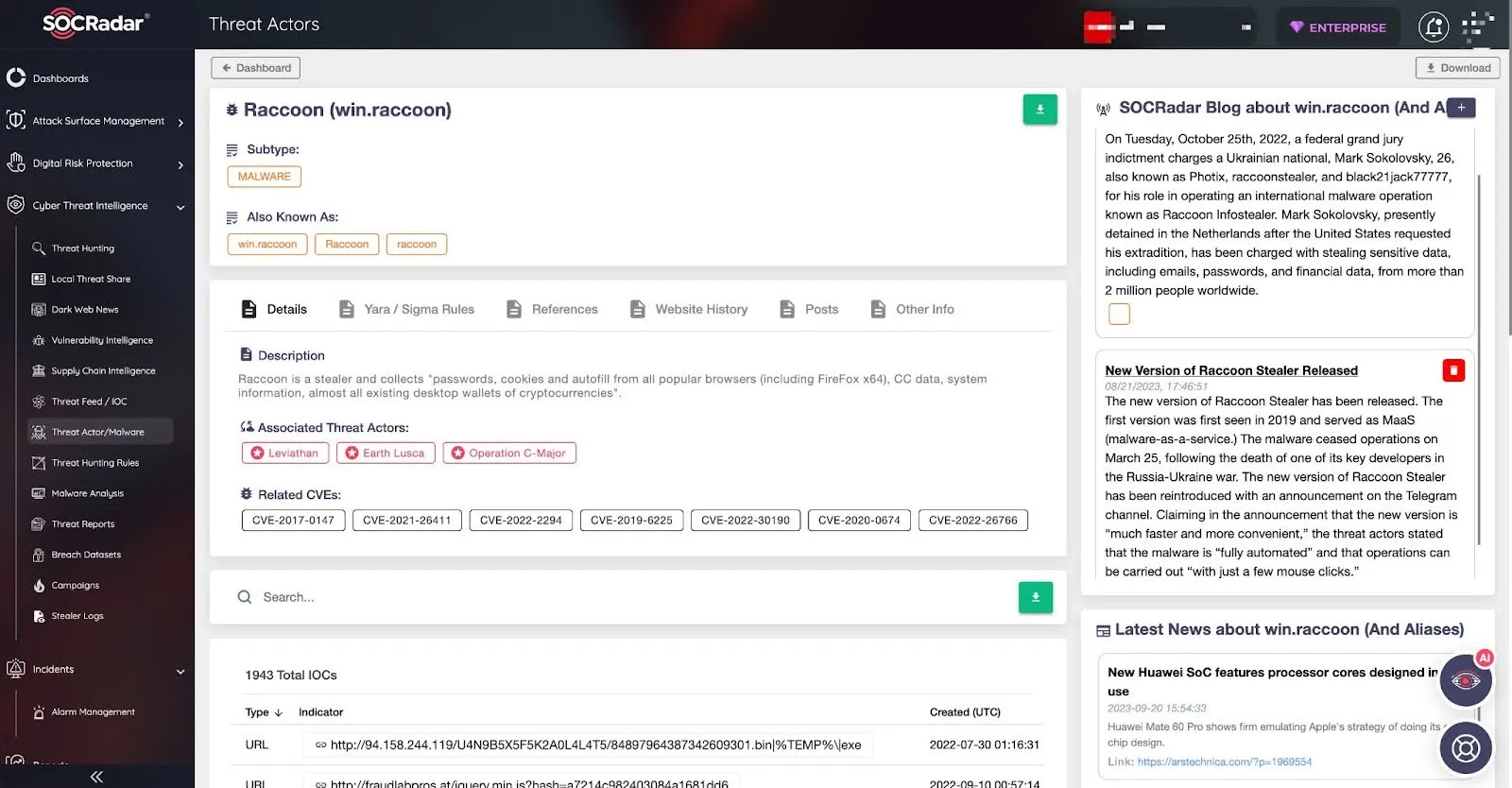Viewport: 1512px width, 788px height.
Task: Switch to the References tab
Action: click(552, 309)
